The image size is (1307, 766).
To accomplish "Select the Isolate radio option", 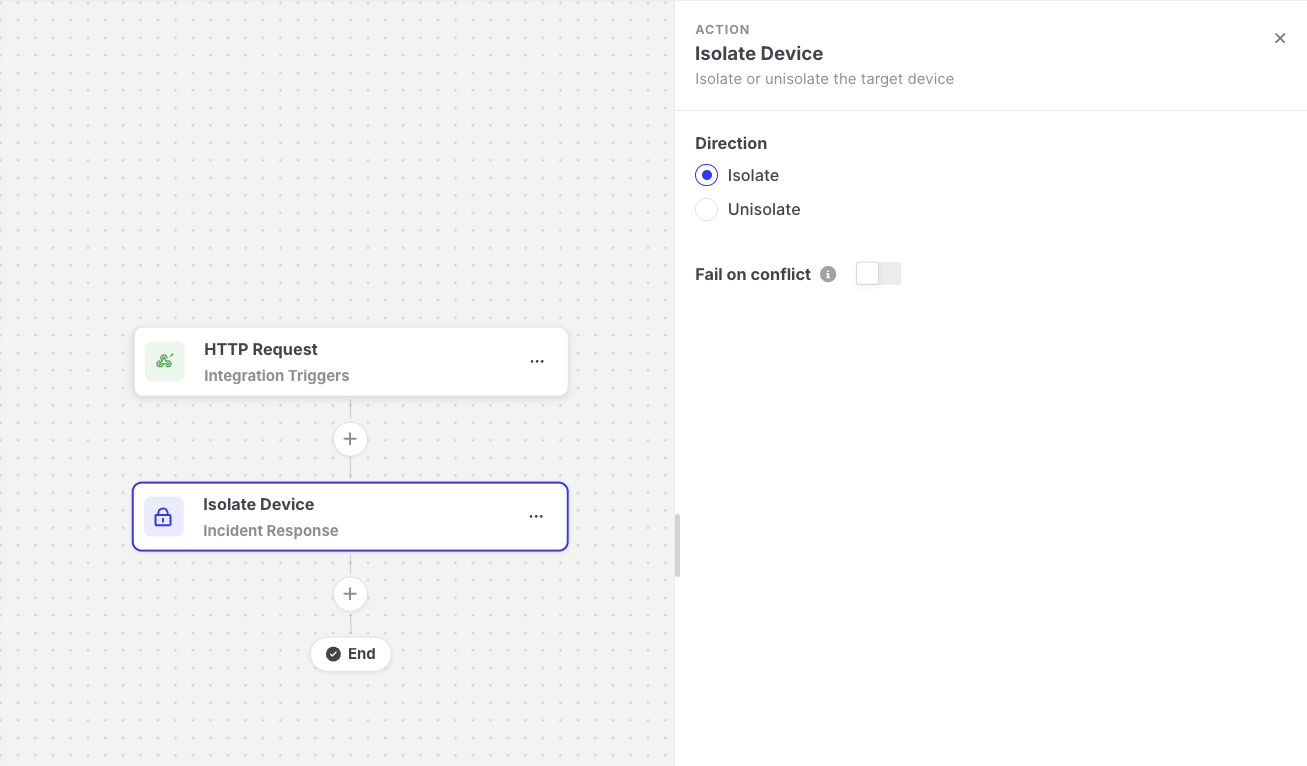I will pyautogui.click(x=706, y=175).
